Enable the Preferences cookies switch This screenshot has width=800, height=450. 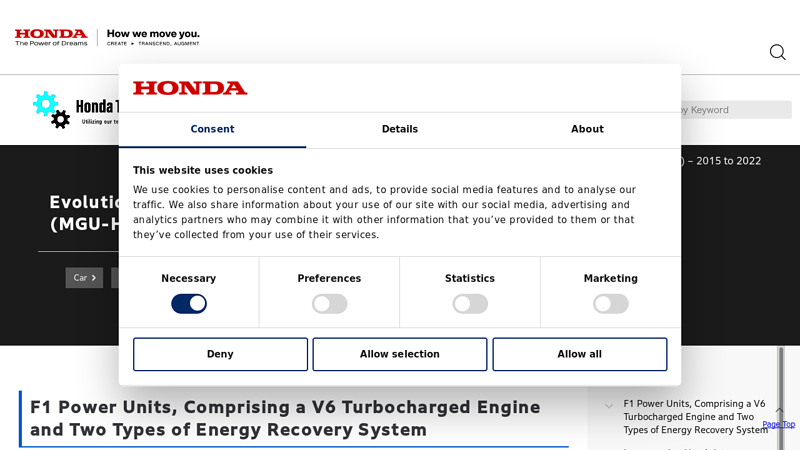point(330,304)
